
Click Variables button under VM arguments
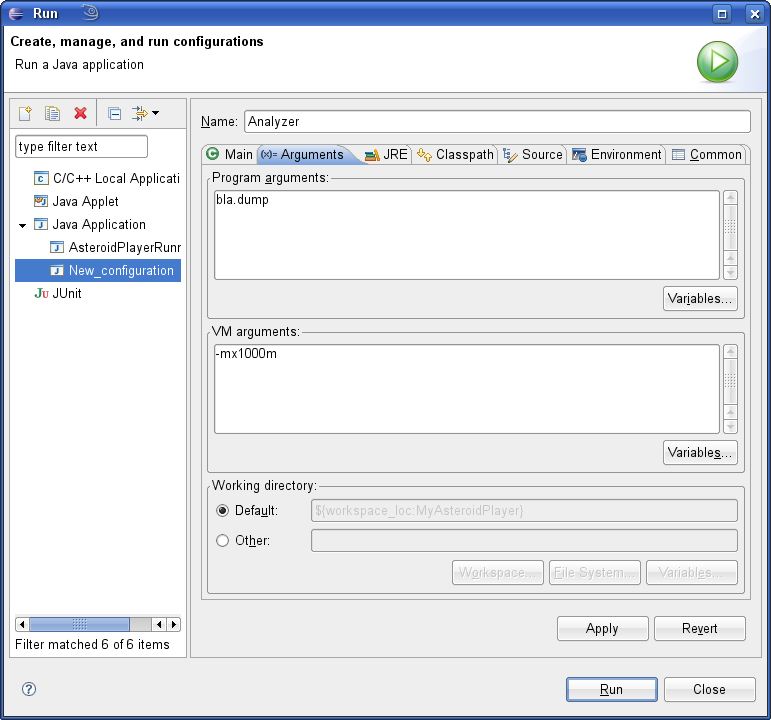point(700,452)
